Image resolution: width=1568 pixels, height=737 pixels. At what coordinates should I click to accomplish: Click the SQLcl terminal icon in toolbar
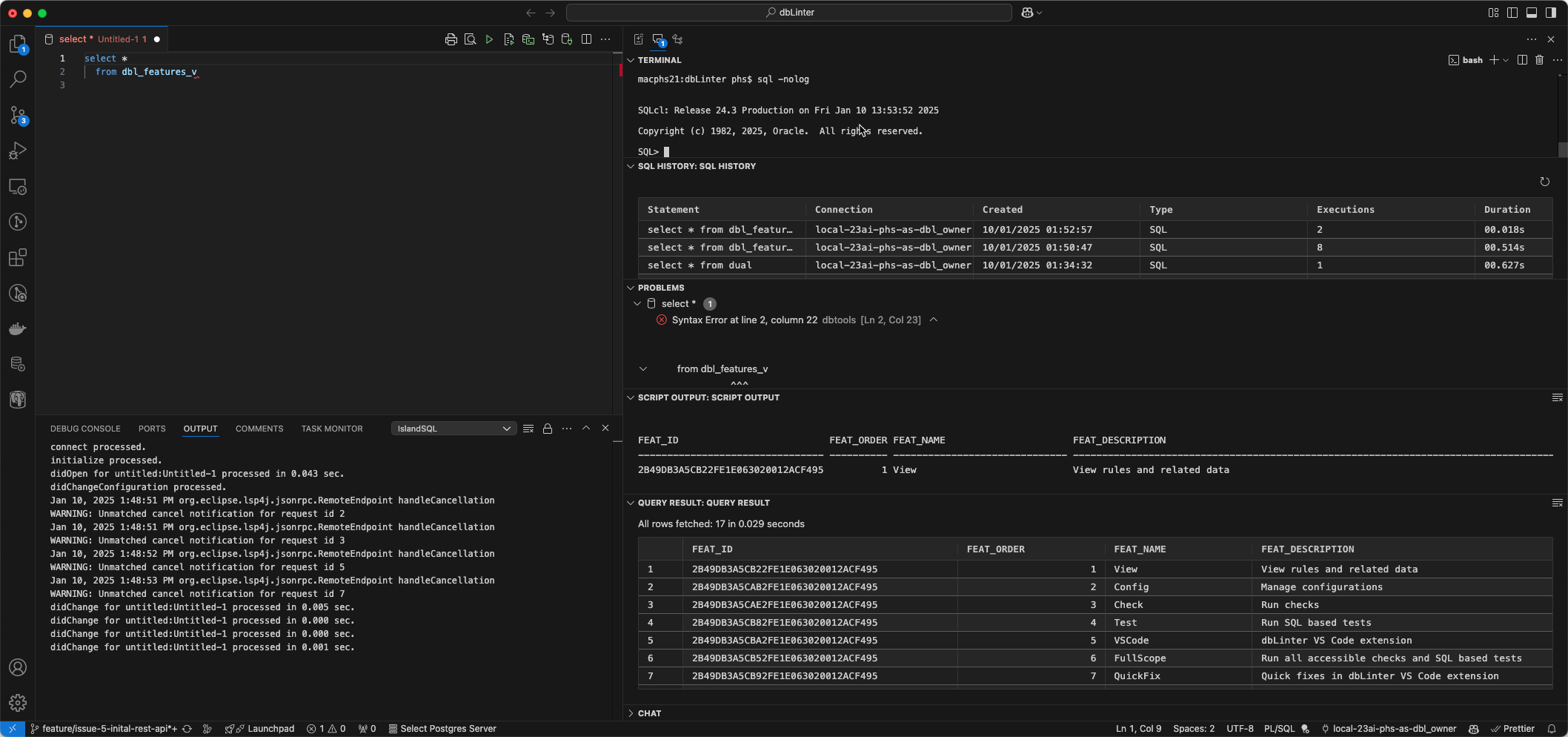[x=528, y=39]
